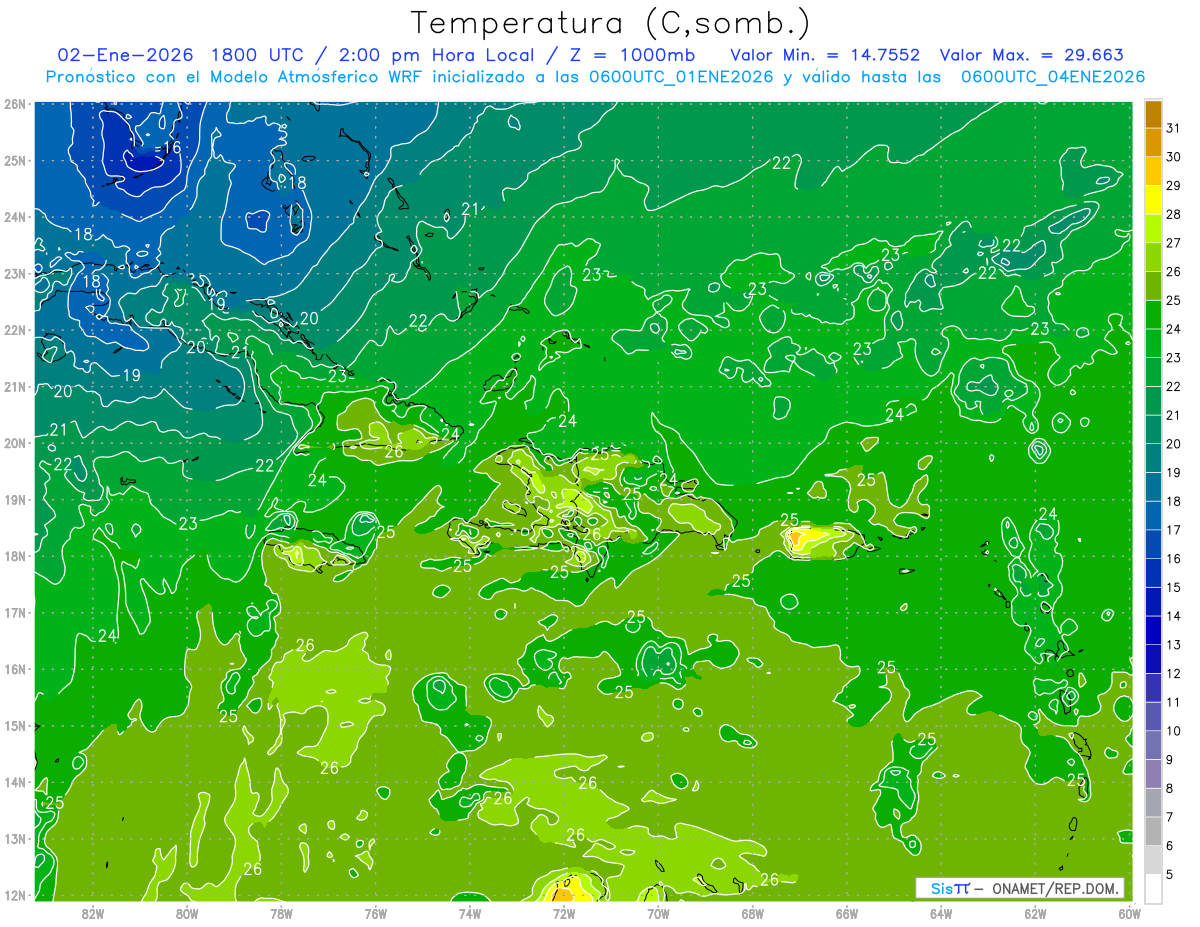Screen dimensions: 1200x927
Task: Click the "Sisπ" logo text
Action: pos(950,888)
